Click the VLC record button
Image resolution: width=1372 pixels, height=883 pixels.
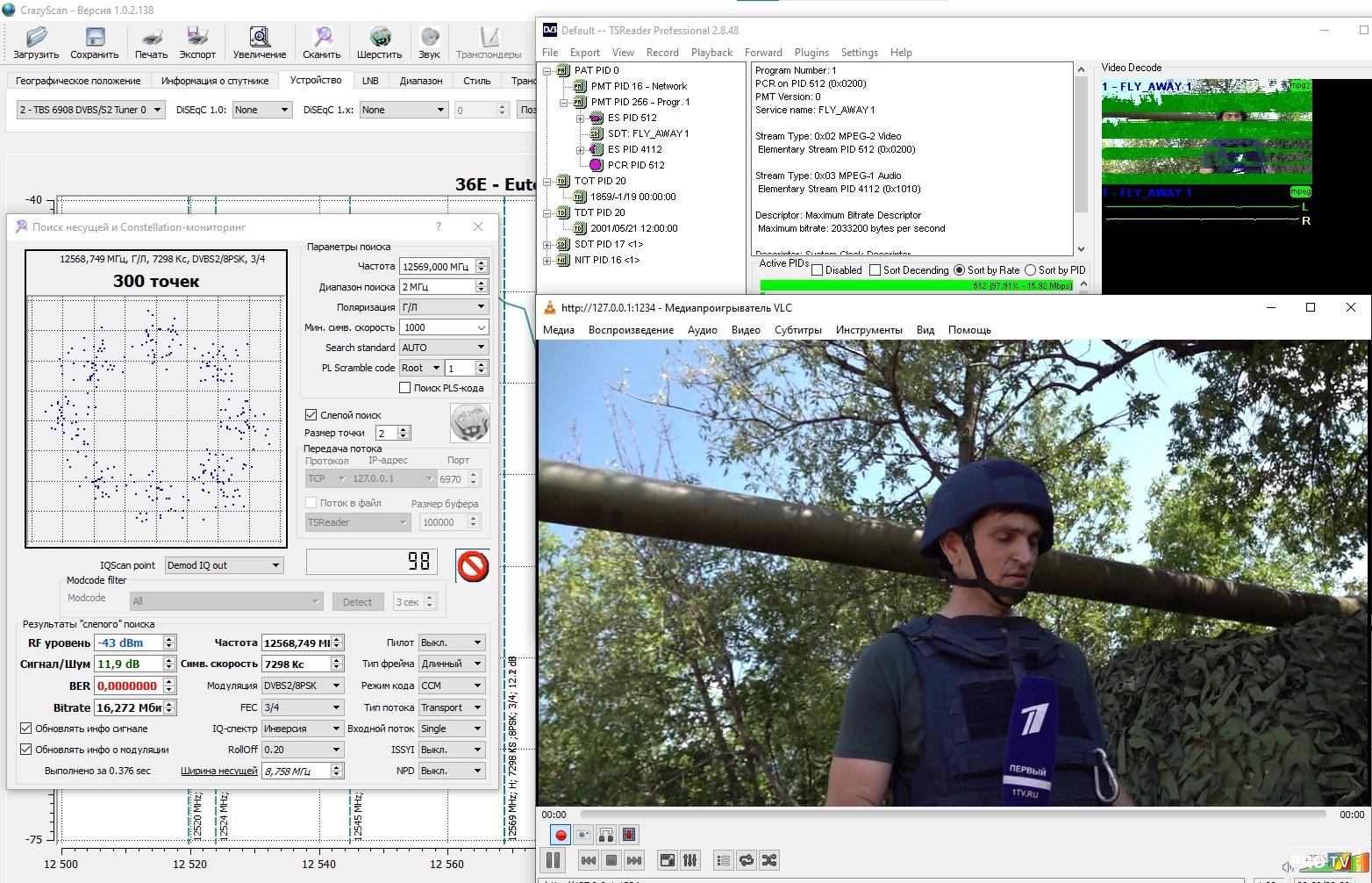(561, 835)
